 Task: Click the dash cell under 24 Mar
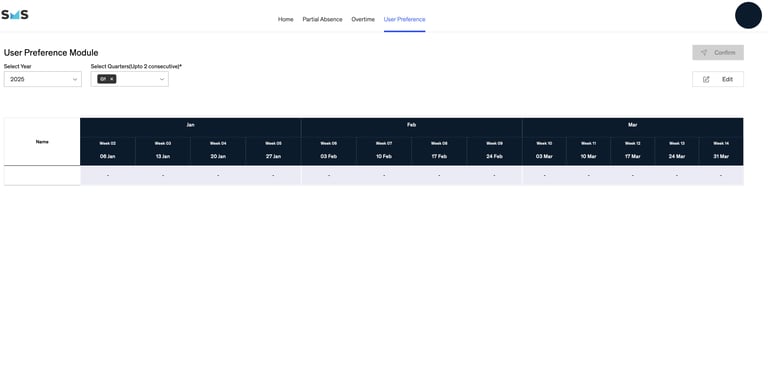(677, 176)
